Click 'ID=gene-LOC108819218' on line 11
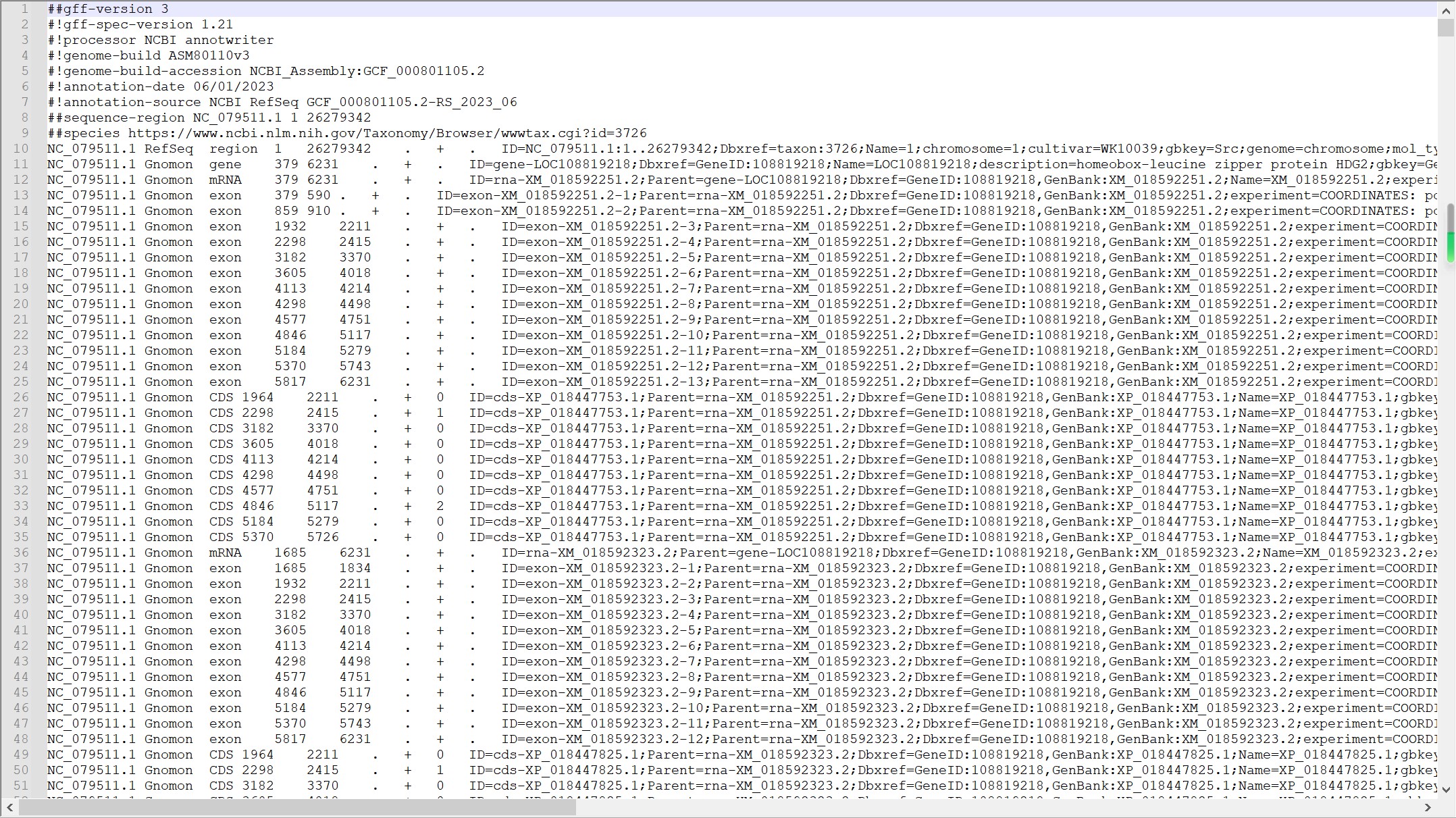This screenshot has height=818, width=1456. click(550, 164)
